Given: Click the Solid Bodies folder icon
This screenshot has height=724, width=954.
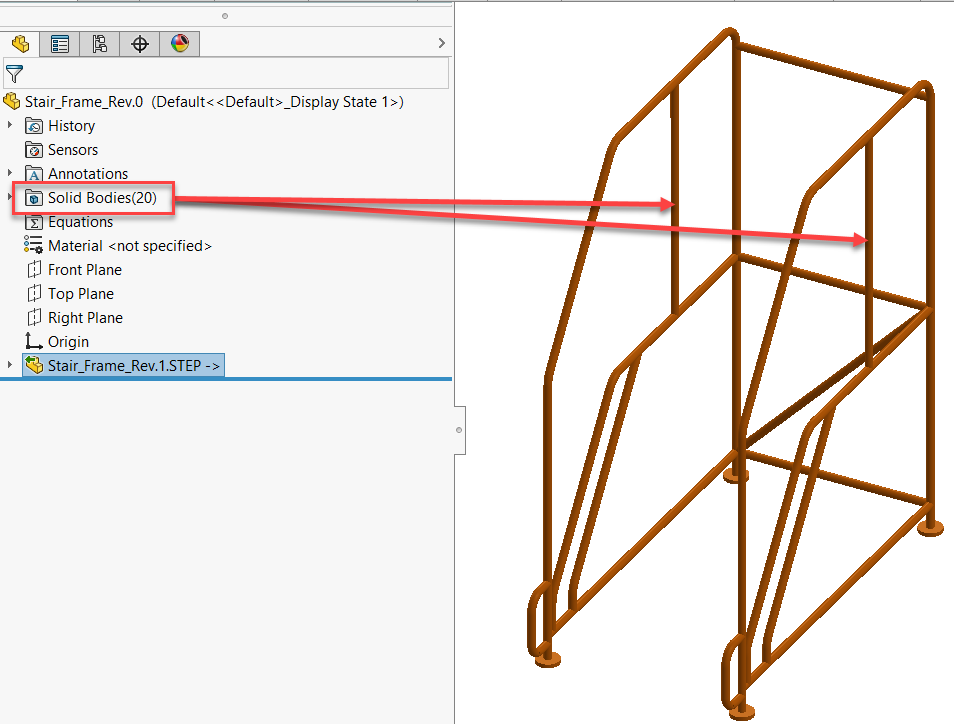Looking at the screenshot, I should (34, 198).
